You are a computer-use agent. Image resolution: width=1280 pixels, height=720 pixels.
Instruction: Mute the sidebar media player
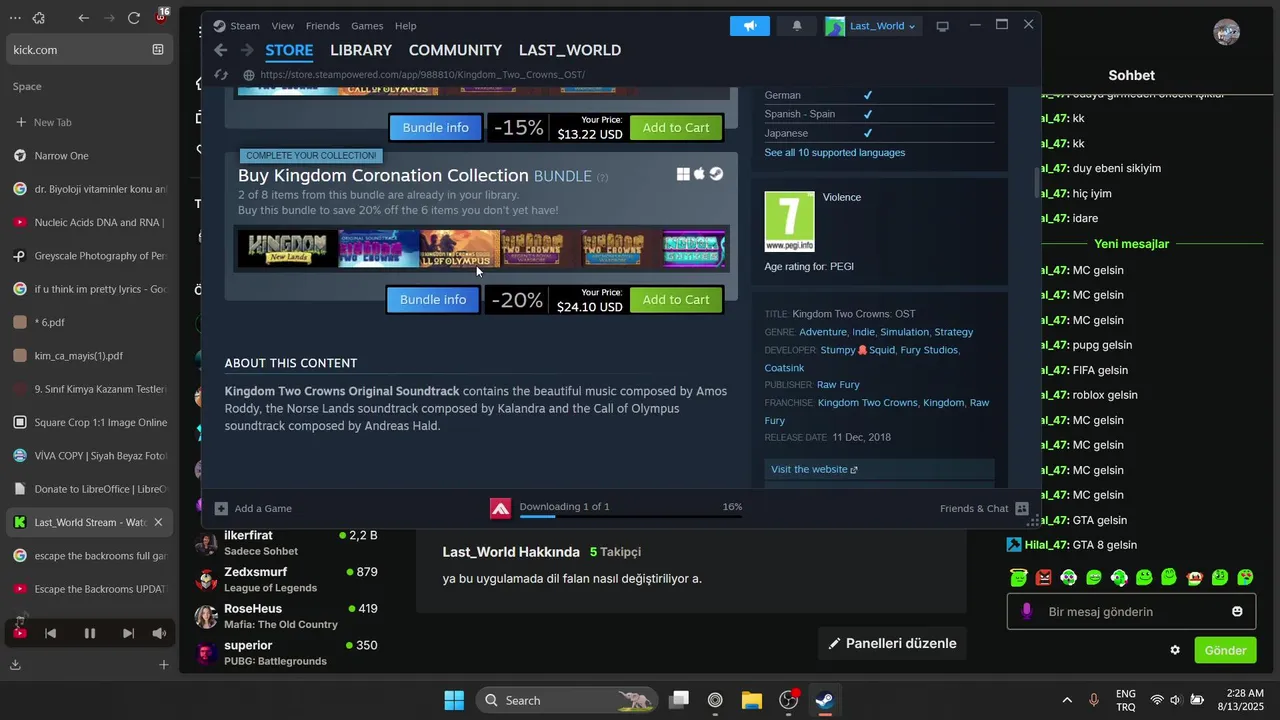tap(159, 633)
